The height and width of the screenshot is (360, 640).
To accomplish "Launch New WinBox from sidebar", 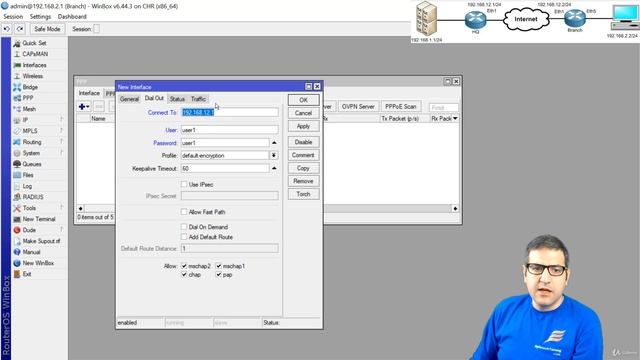I will pyautogui.click(x=38, y=263).
